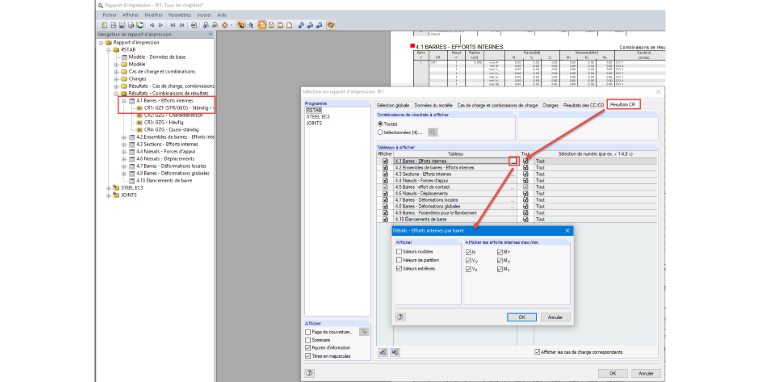Expand STEEL EC3 tree node
Screen dimensions: 760x382
[109, 188]
